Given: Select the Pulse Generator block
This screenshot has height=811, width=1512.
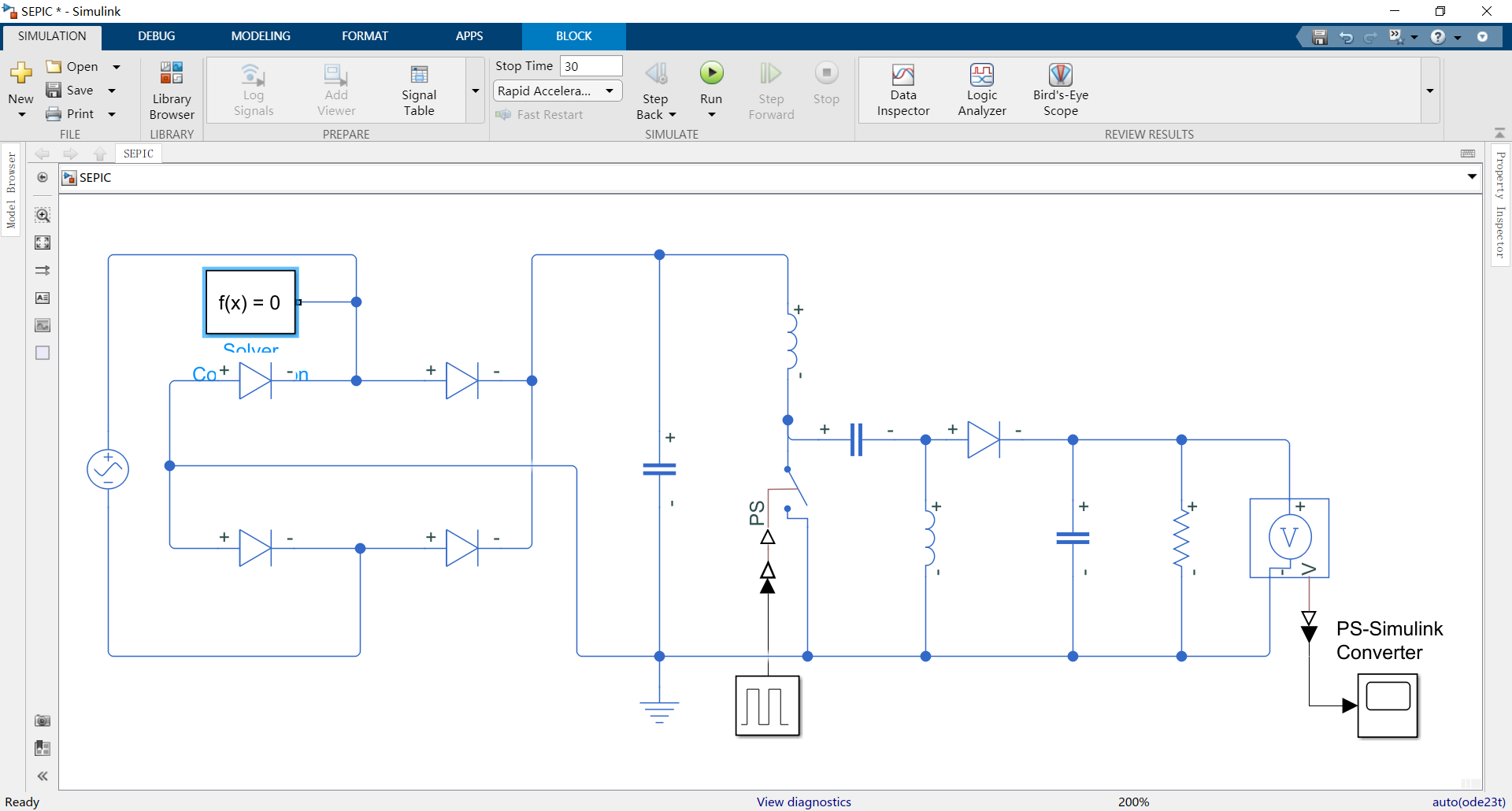Looking at the screenshot, I should pyautogui.click(x=768, y=705).
